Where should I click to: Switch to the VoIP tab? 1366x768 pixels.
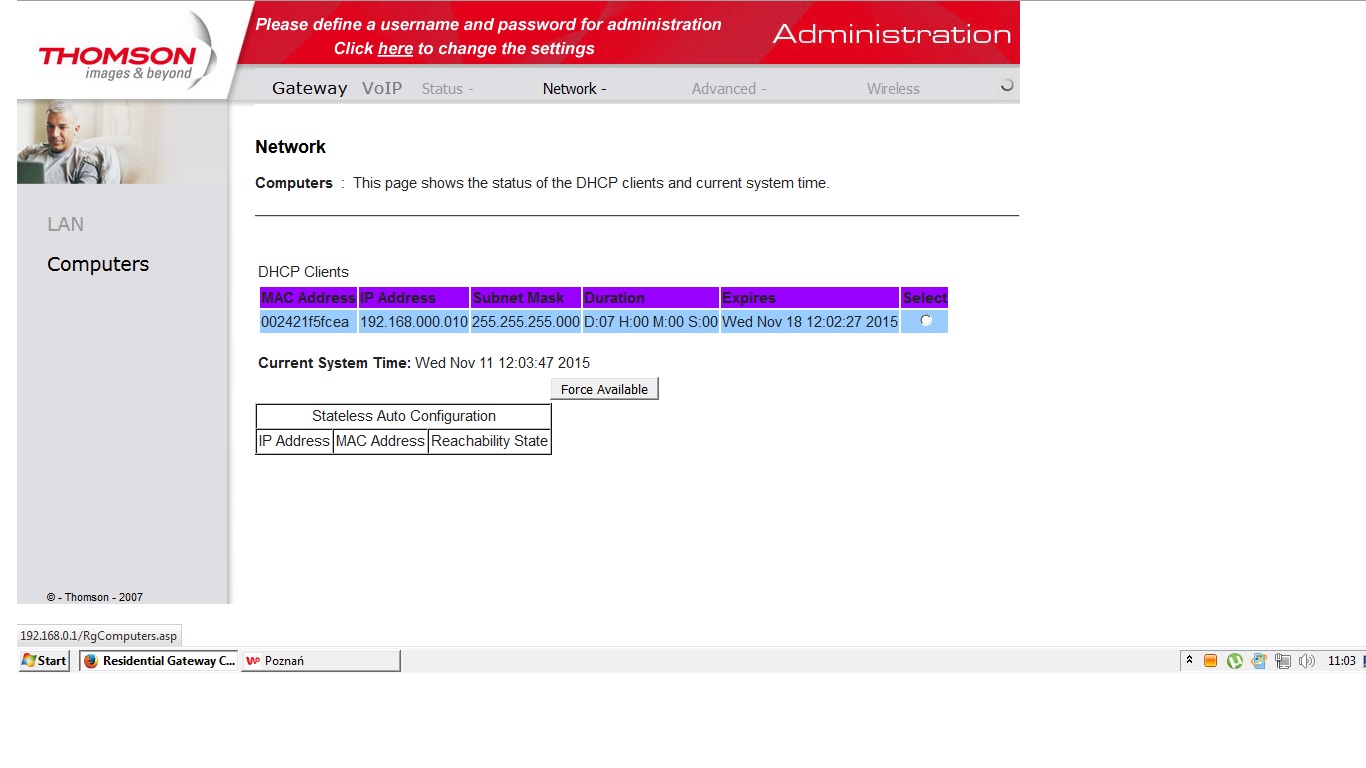382,88
